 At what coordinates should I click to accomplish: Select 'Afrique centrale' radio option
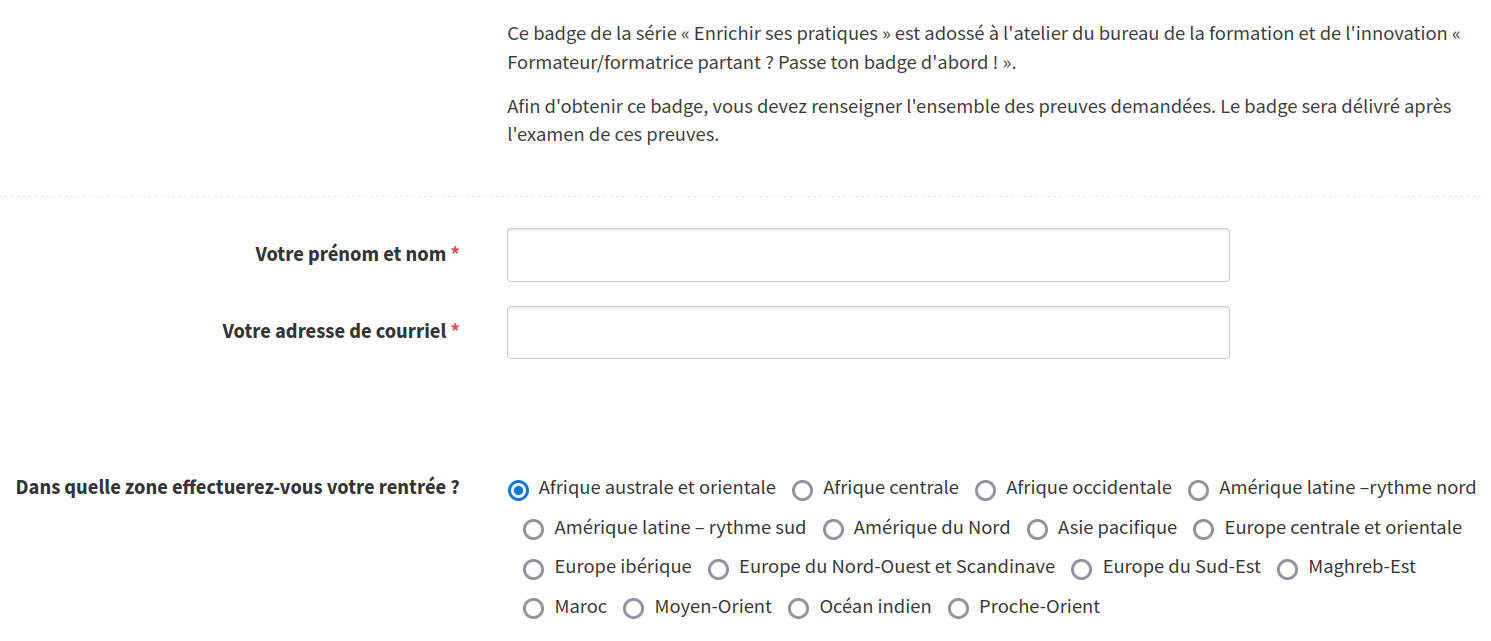(x=802, y=490)
